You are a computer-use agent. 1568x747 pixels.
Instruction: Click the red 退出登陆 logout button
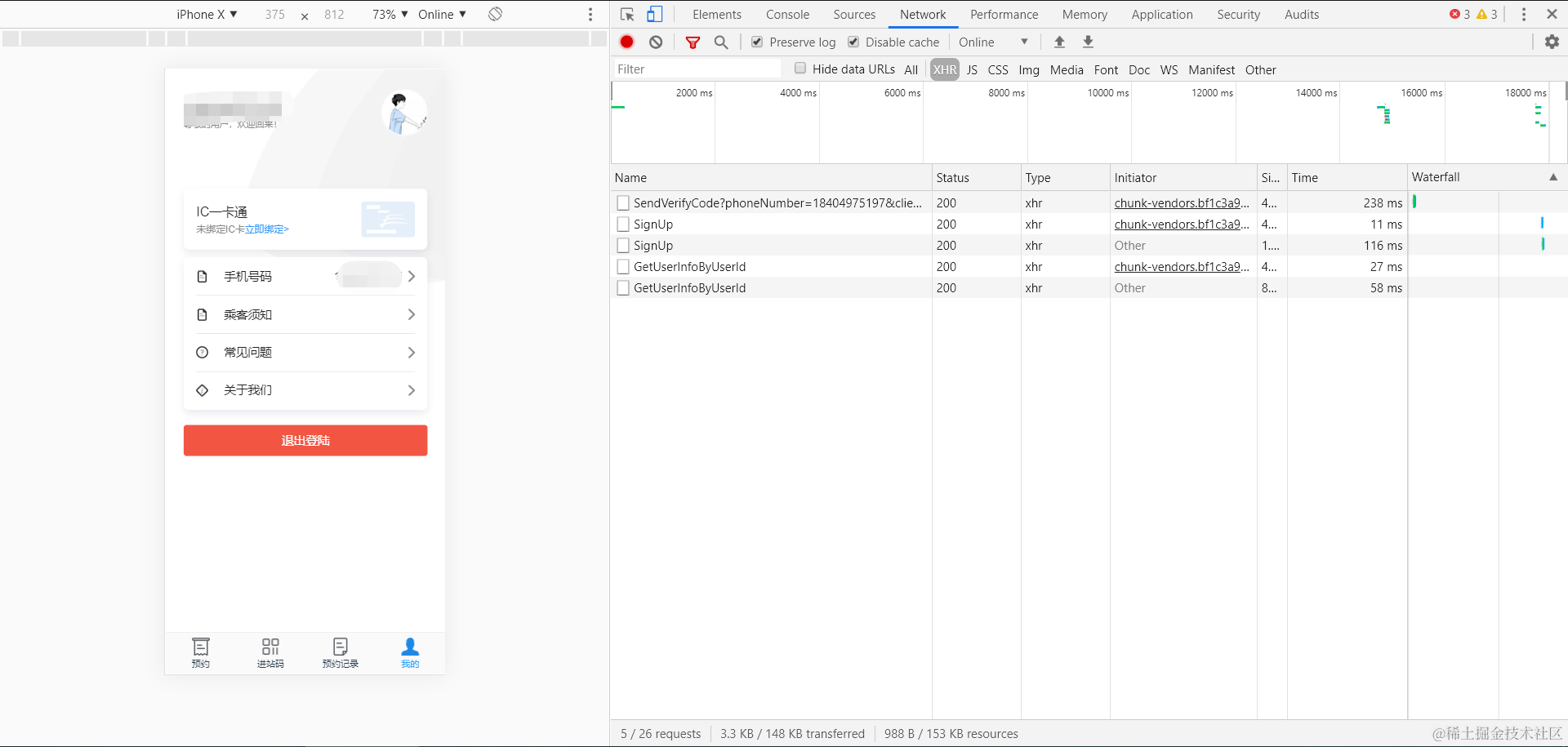click(x=305, y=440)
